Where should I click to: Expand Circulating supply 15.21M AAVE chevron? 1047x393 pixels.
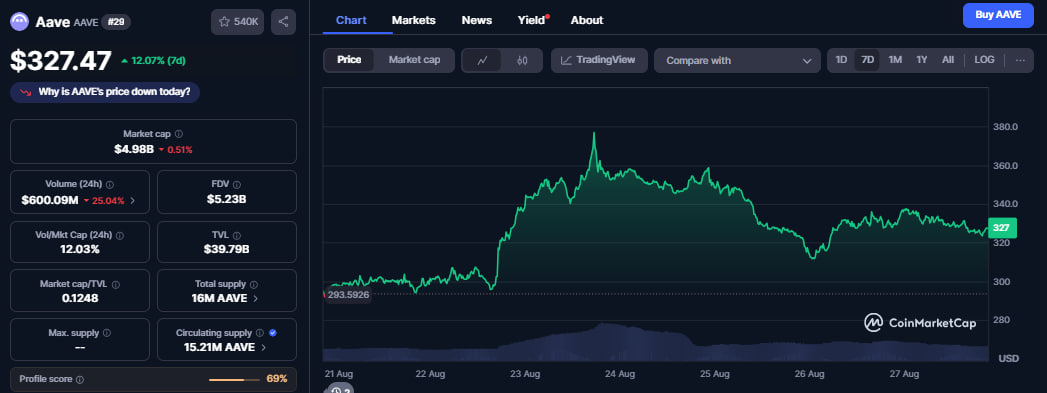coord(264,348)
